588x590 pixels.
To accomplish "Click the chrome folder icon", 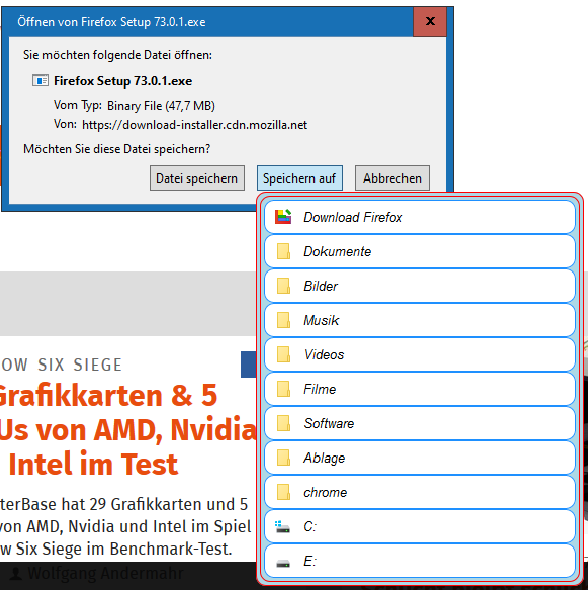I will pyautogui.click(x=283, y=492).
